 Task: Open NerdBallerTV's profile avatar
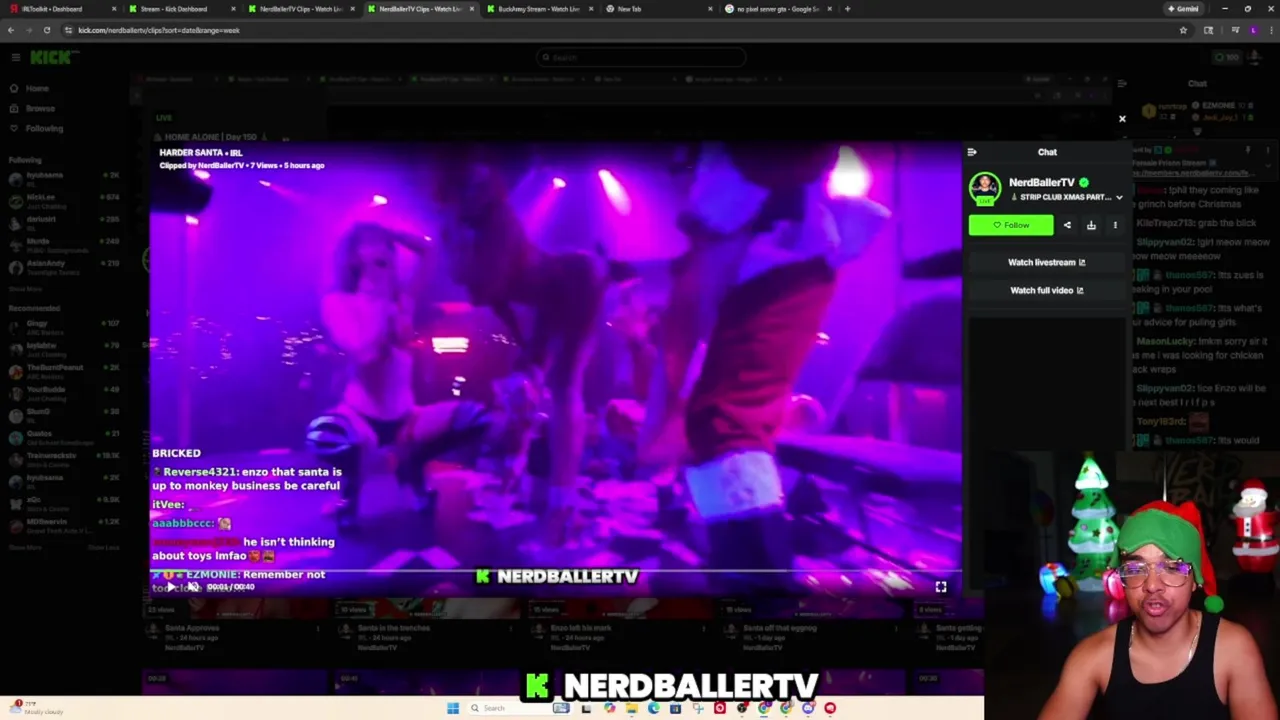(x=985, y=188)
